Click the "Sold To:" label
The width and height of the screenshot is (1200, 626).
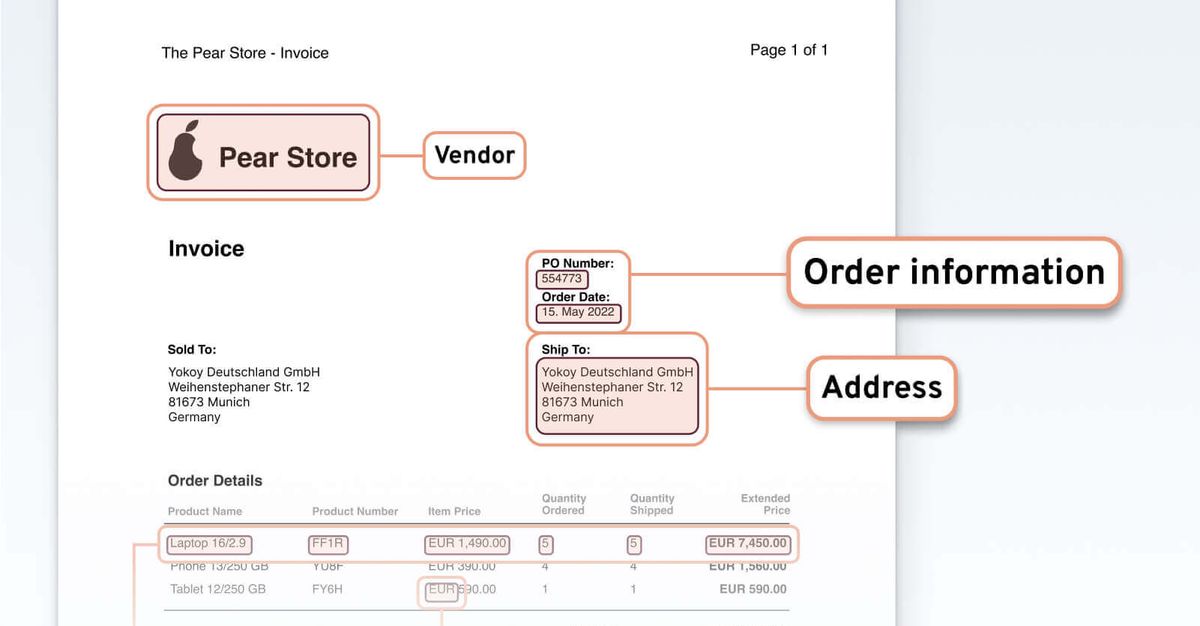pyautogui.click(x=192, y=350)
